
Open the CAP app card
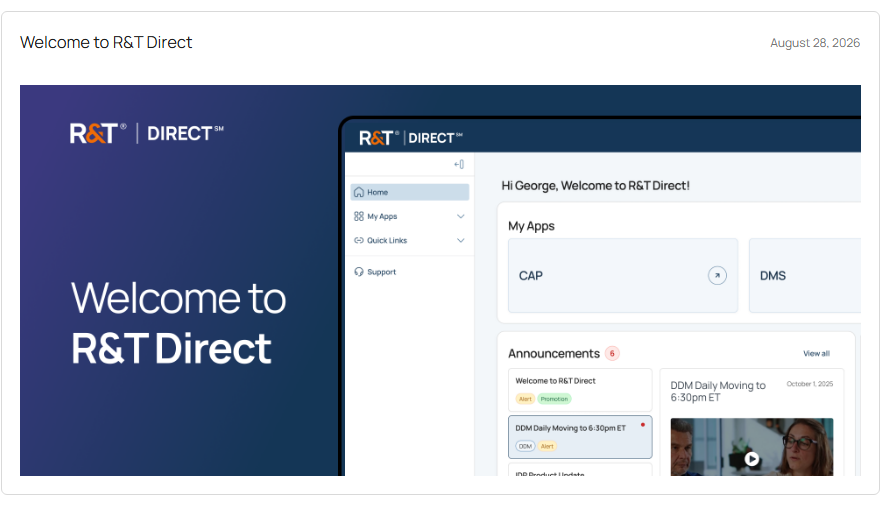tap(623, 276)
